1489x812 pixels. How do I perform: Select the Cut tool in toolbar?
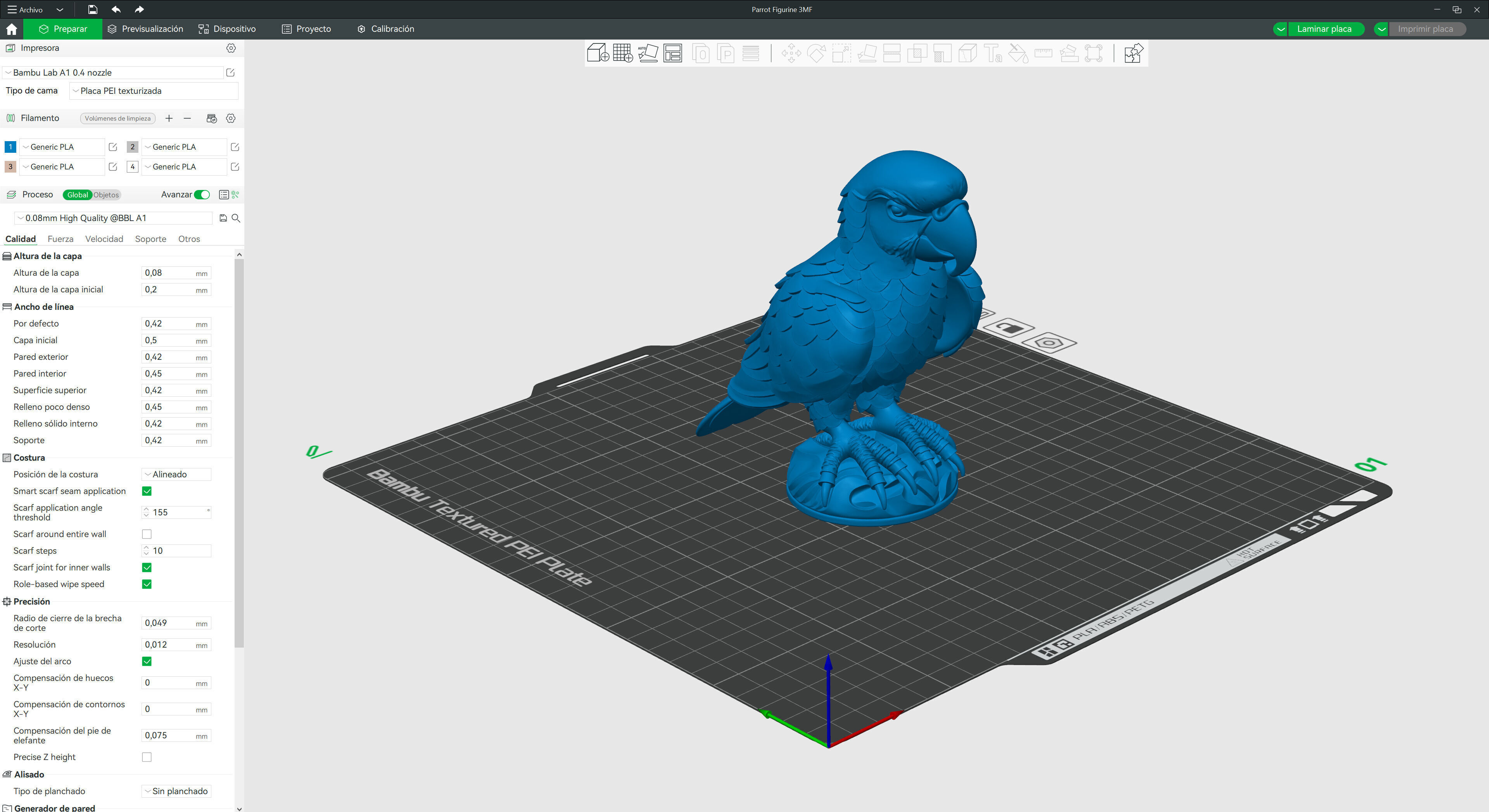pyautogui.click(x=892, y=54)
